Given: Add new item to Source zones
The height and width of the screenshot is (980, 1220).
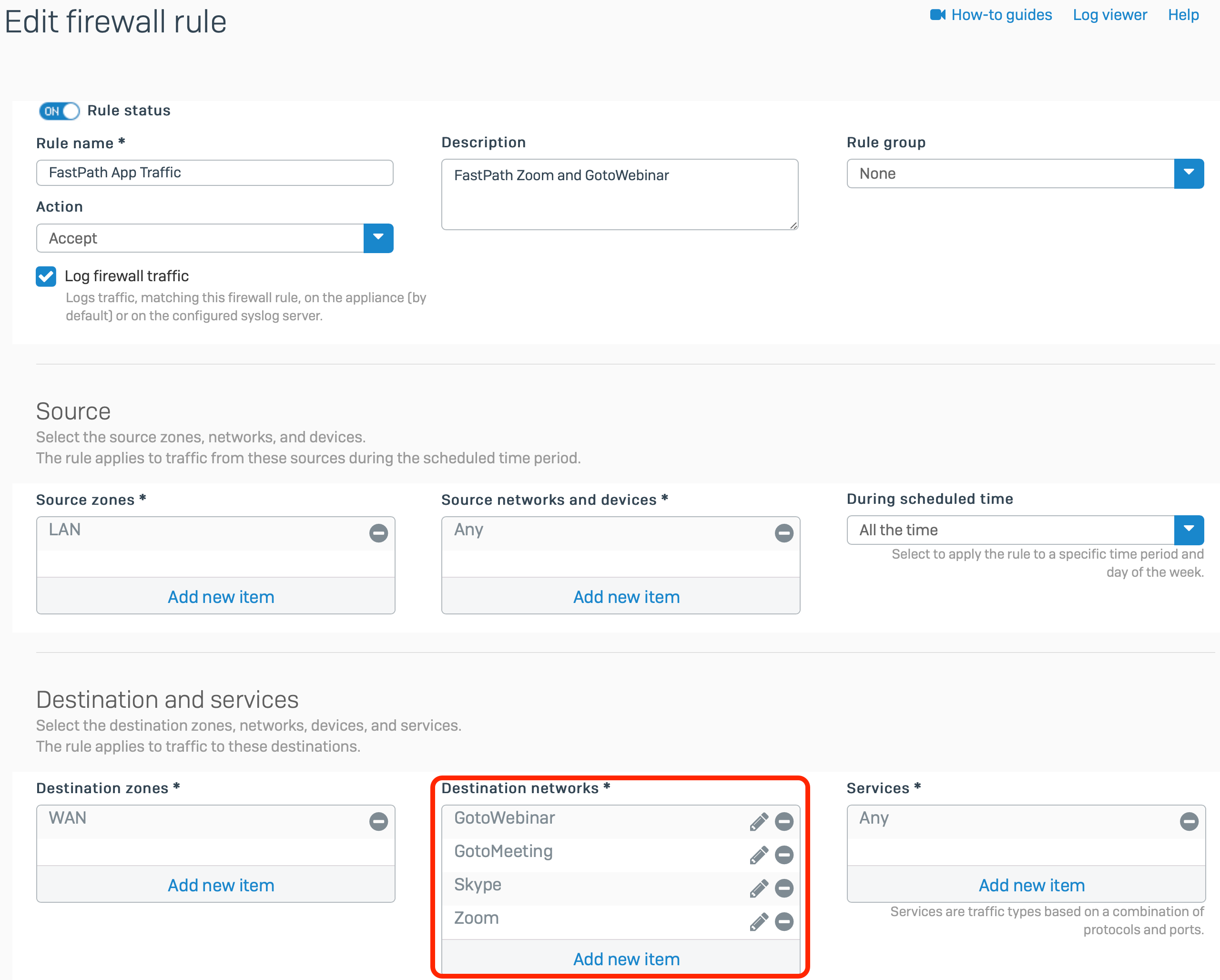Looking at the screenshot, I should 221,597.
